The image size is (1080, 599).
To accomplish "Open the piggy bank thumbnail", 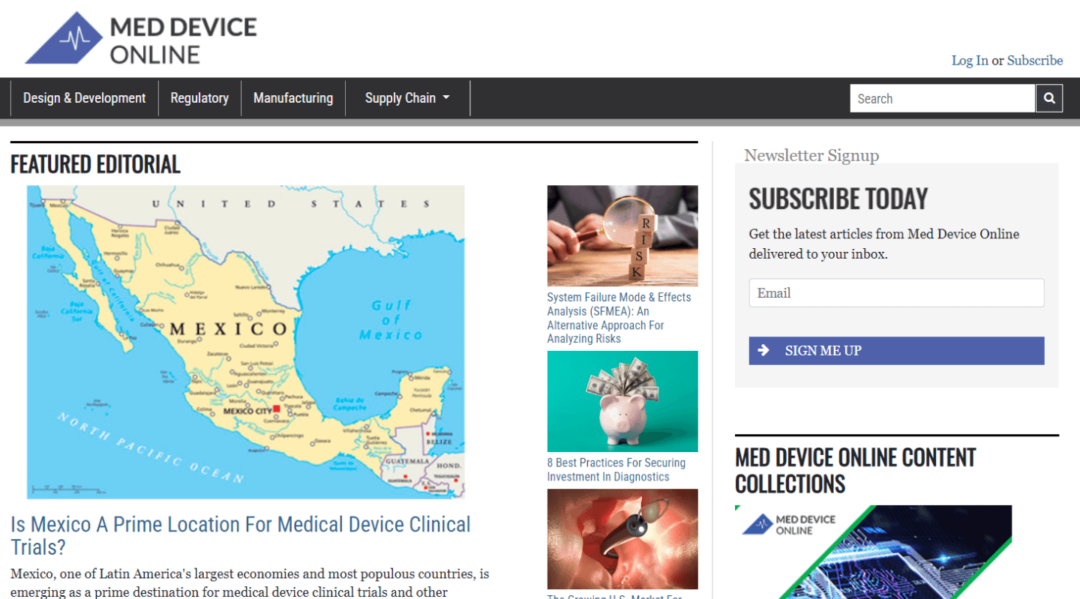I will tap(622, 401).
